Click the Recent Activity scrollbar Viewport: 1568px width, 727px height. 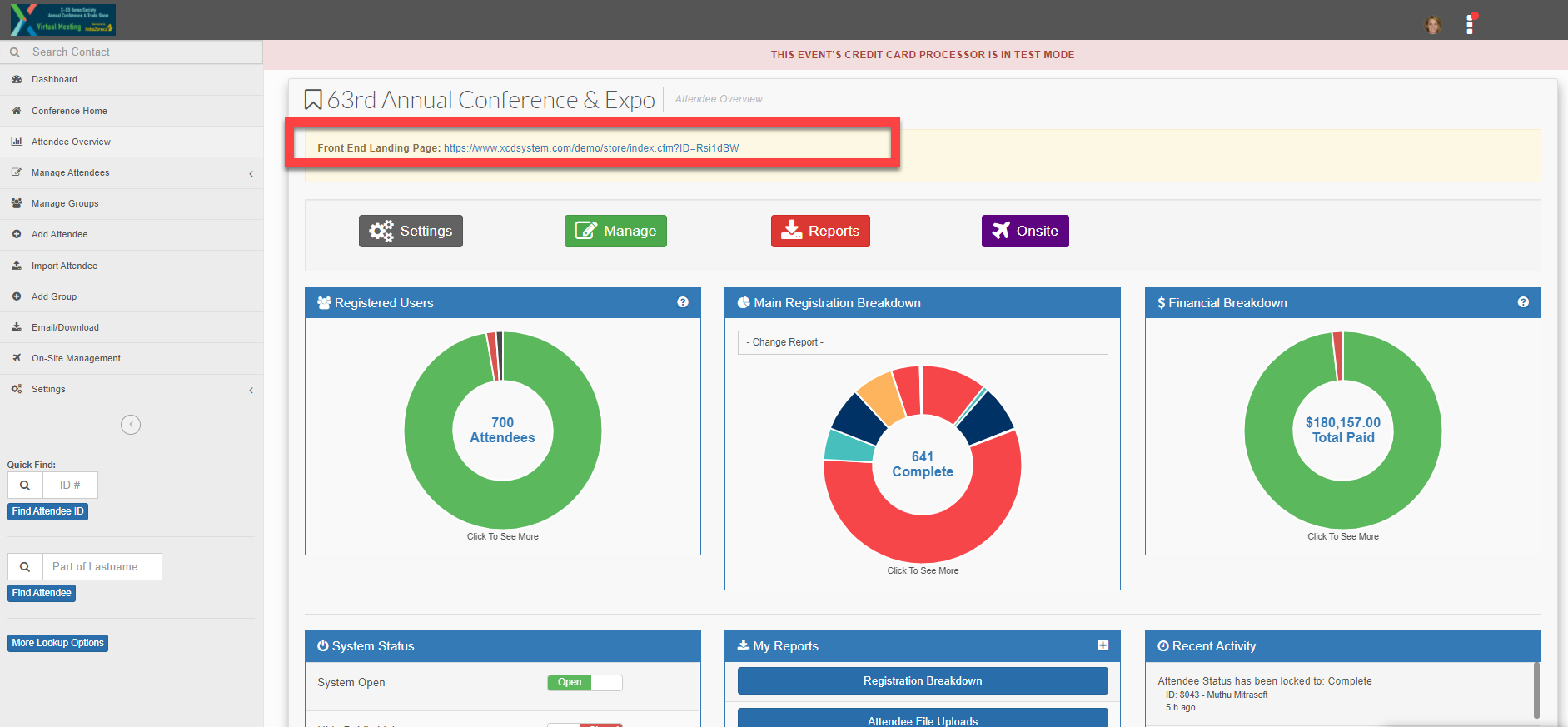(x=1536, y=690)
